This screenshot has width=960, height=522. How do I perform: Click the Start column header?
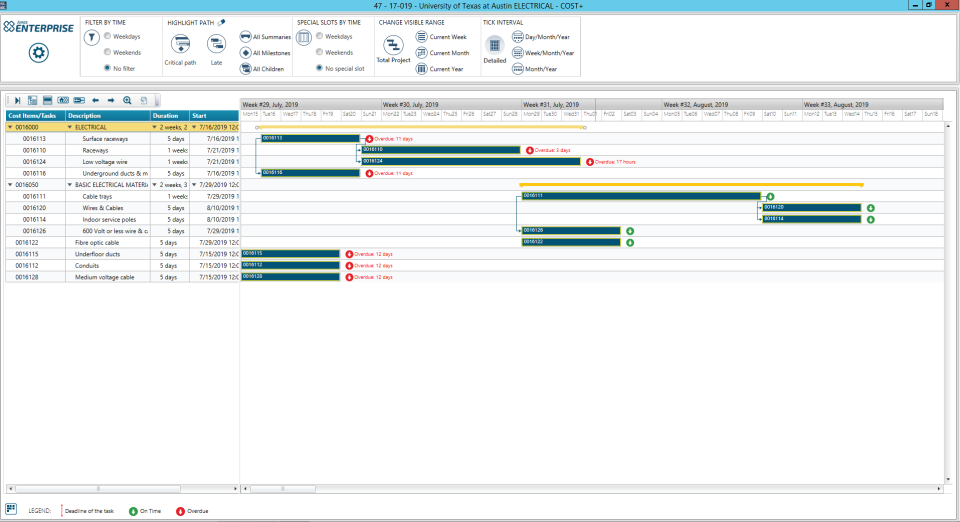214,116
